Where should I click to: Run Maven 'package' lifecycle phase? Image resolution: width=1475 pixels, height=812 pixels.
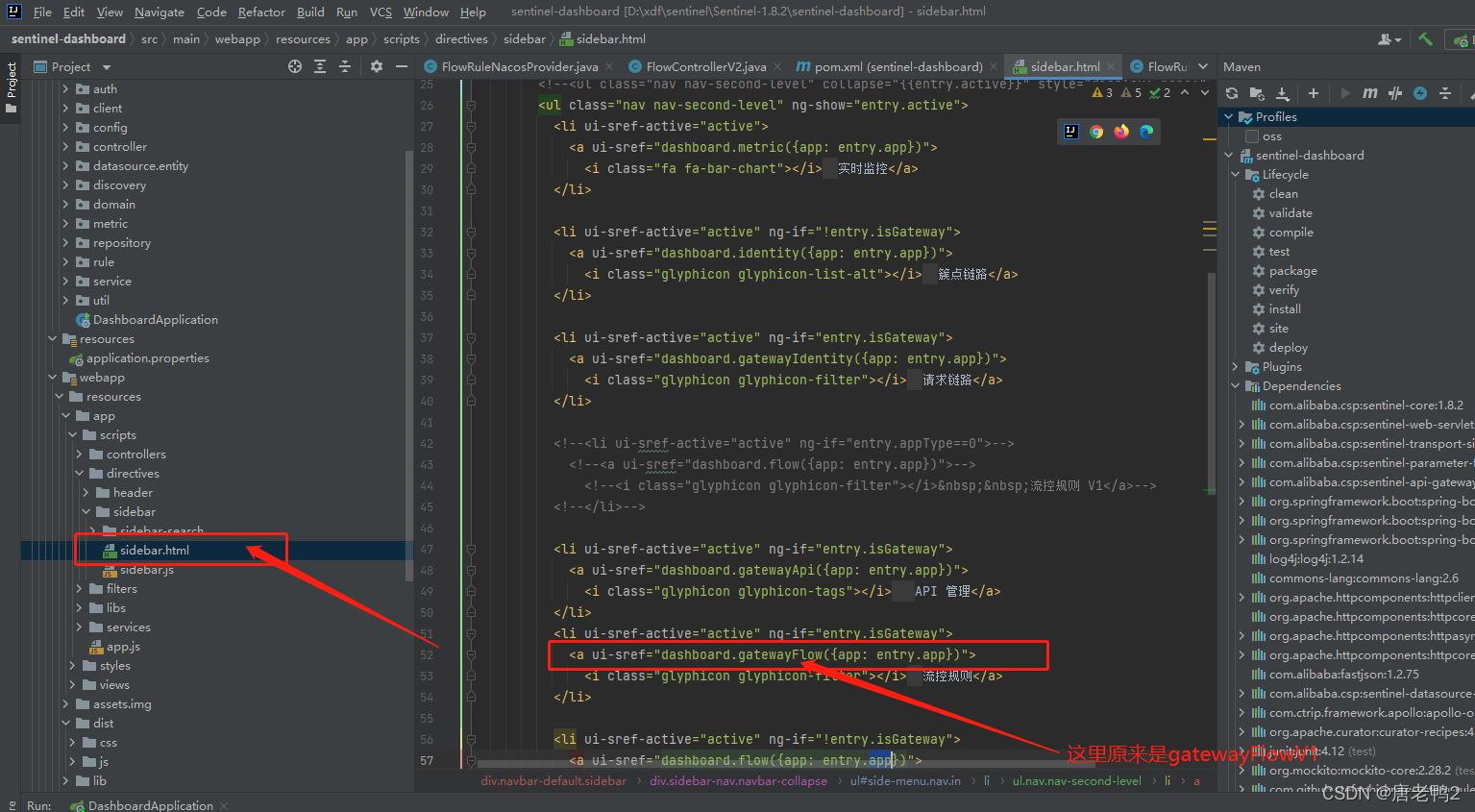pyautogui.click(x=1292, y=271)
